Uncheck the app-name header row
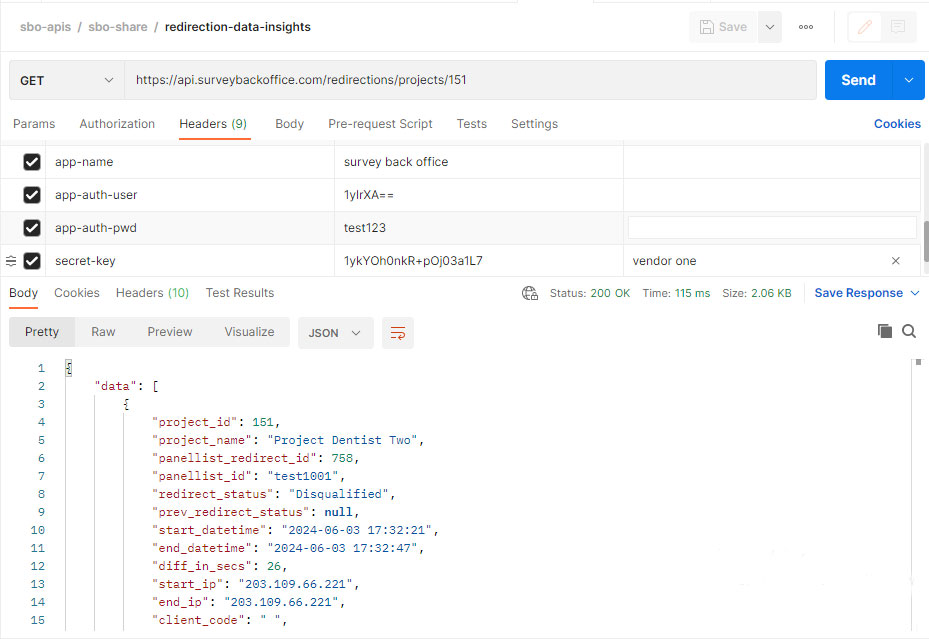Image resolution: width=929 pixels, height=639 pixels. pyautogui.click(x=29, y=161)
